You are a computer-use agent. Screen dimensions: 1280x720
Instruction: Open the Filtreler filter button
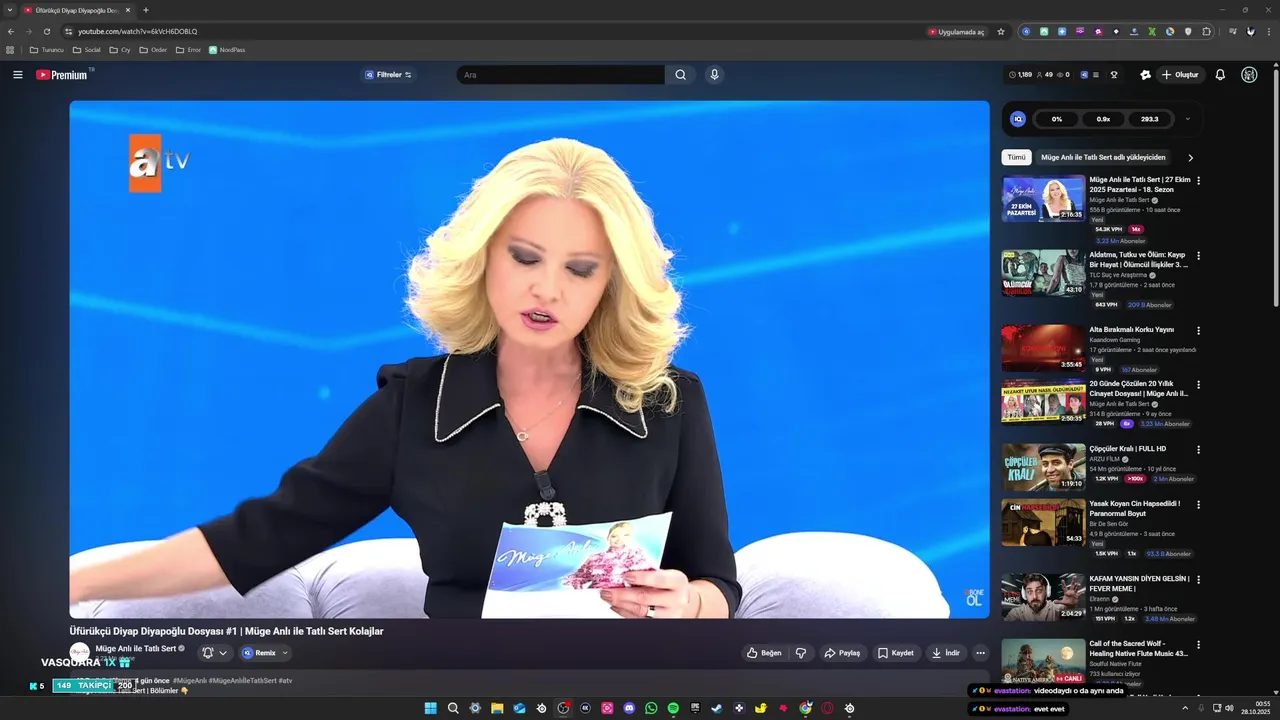pos(388,75)
